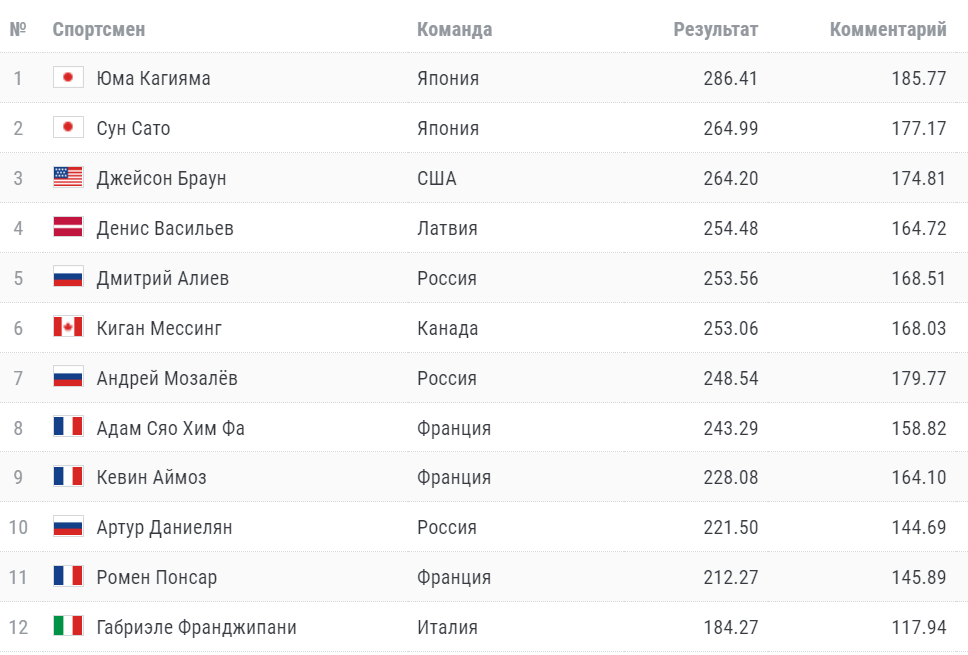Click the № column header

[18, 30]
